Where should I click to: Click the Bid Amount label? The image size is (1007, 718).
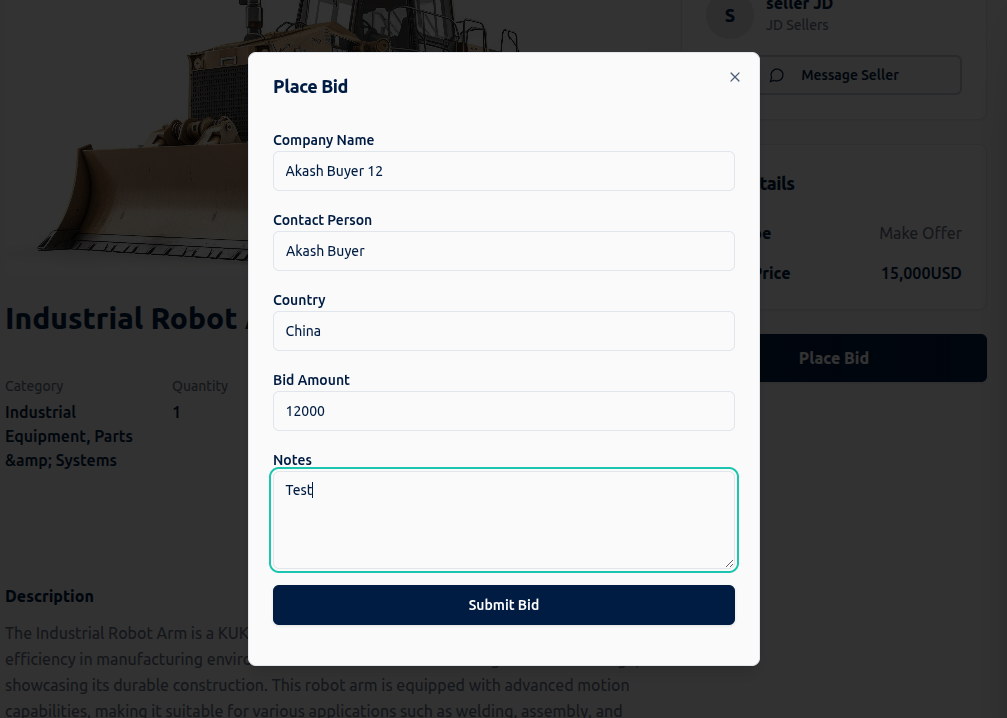311,380
